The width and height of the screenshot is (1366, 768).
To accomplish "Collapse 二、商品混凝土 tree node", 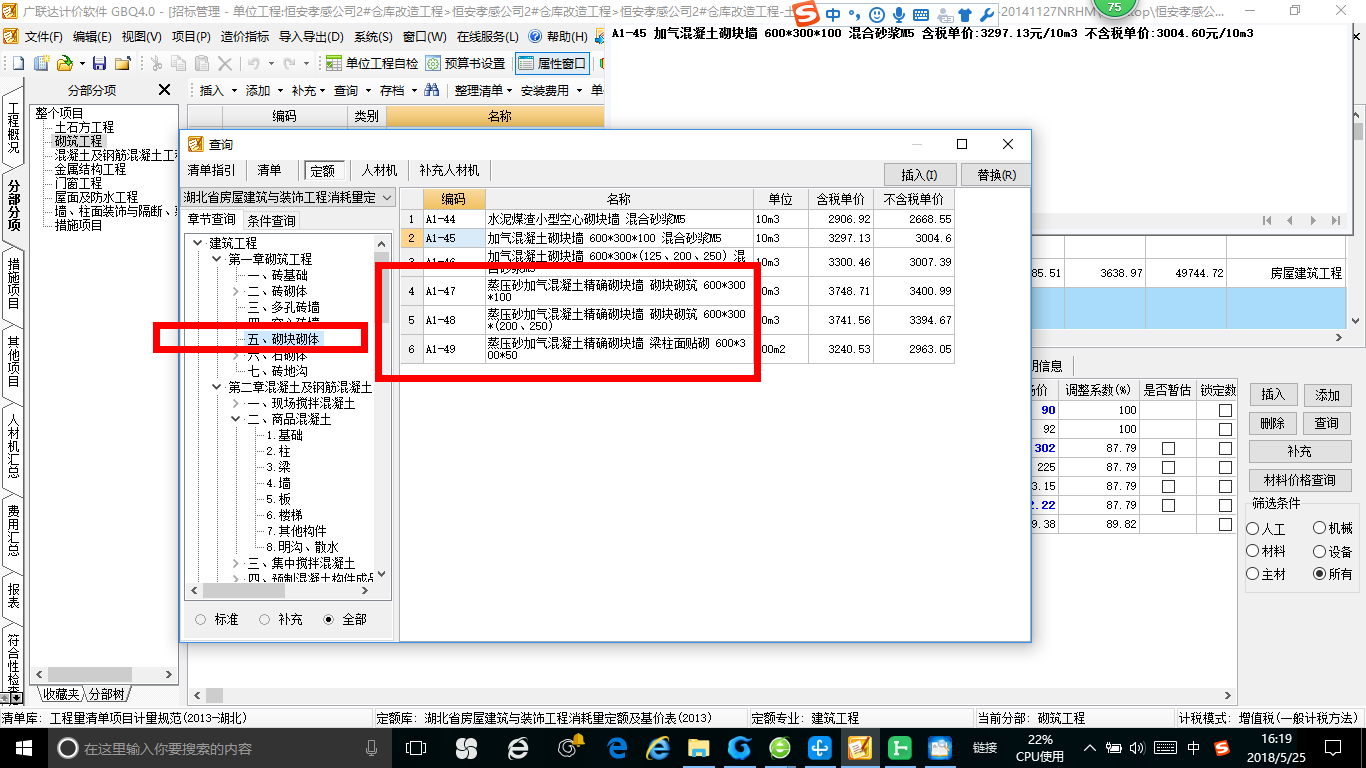I will click(x=237, y=419).
